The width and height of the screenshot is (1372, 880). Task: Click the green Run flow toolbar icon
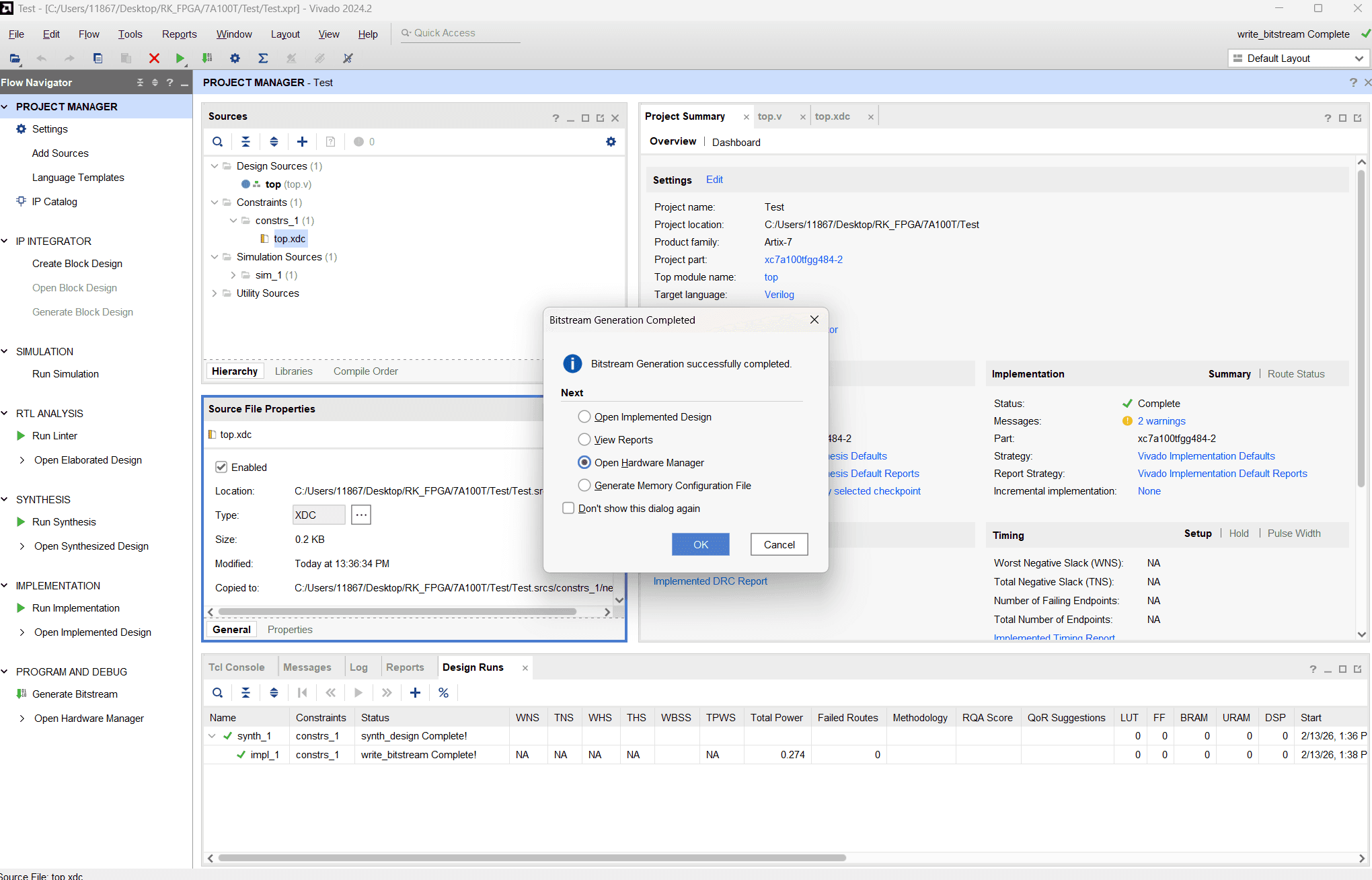pyautogui.click(x=180, y=59)
